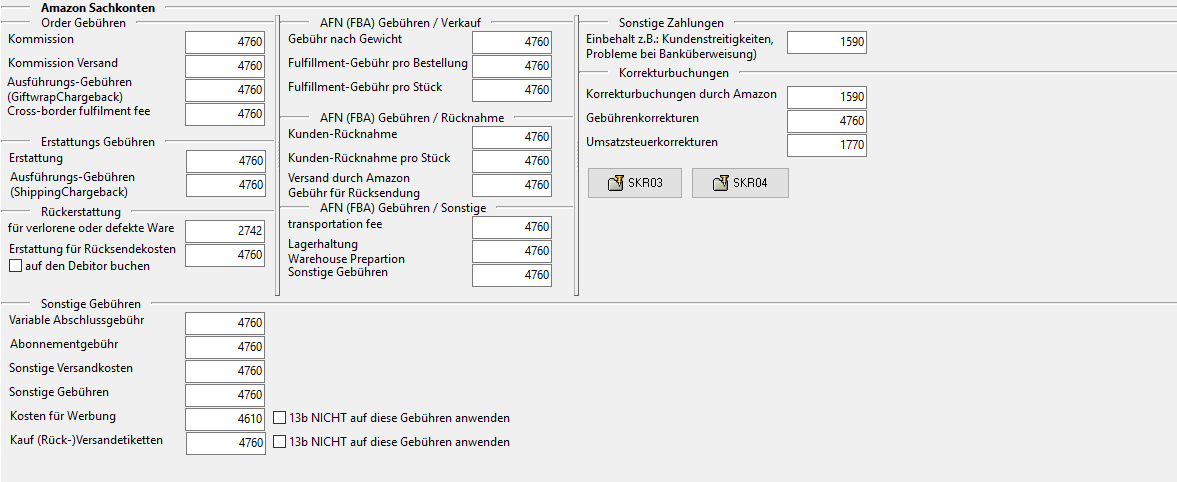The width and height of the screenshot is (1177, 482).
Task: Select Fulfillment-Gebühr pro Bestellung field
Action: click(x=512, y=66)
